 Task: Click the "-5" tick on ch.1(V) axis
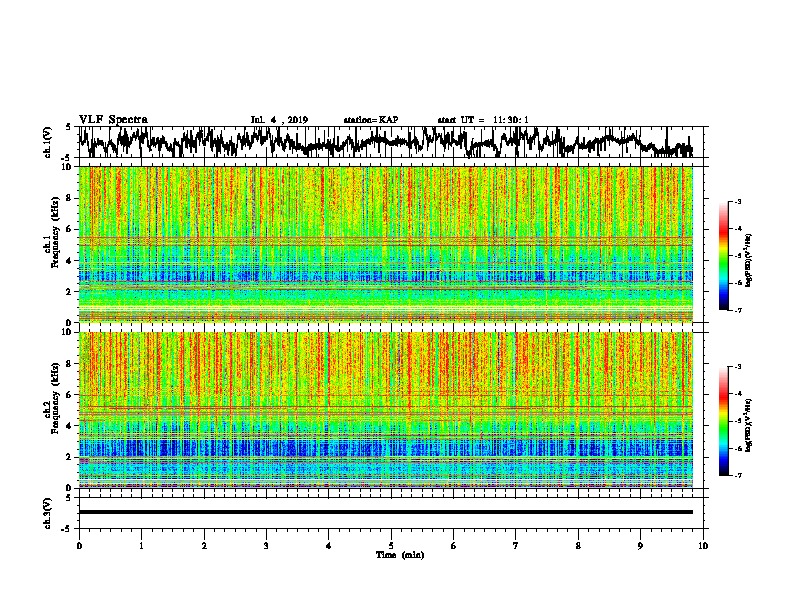click(67, 158)
